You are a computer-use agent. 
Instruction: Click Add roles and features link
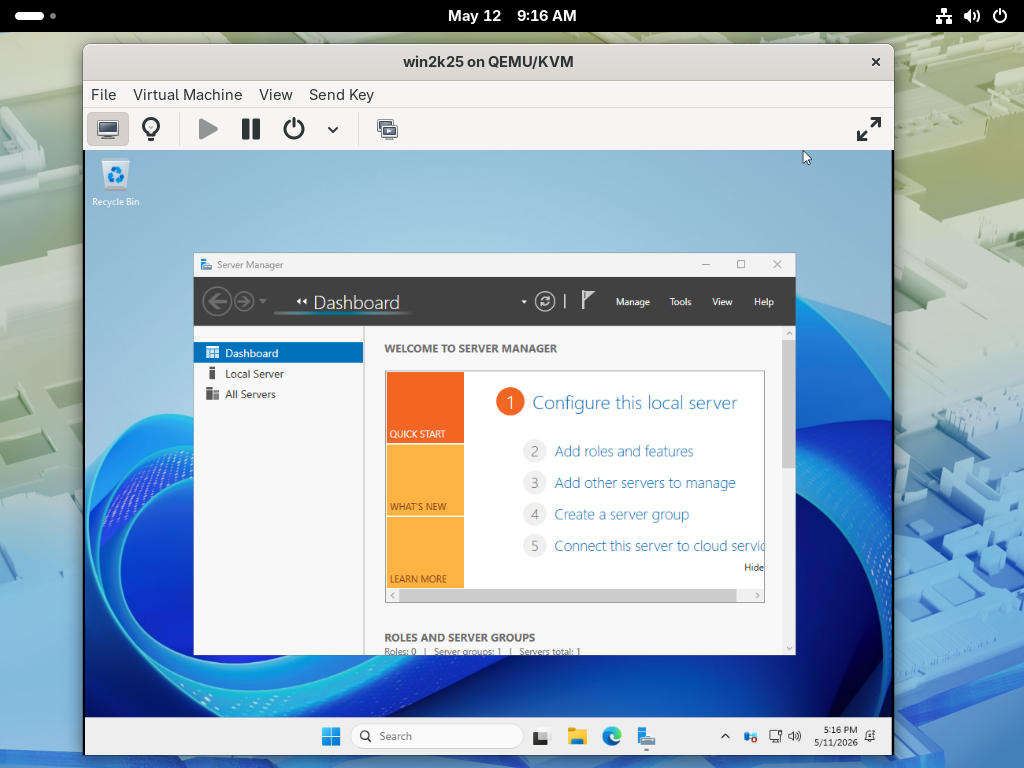pyautogui.click(x=624, y=451)
